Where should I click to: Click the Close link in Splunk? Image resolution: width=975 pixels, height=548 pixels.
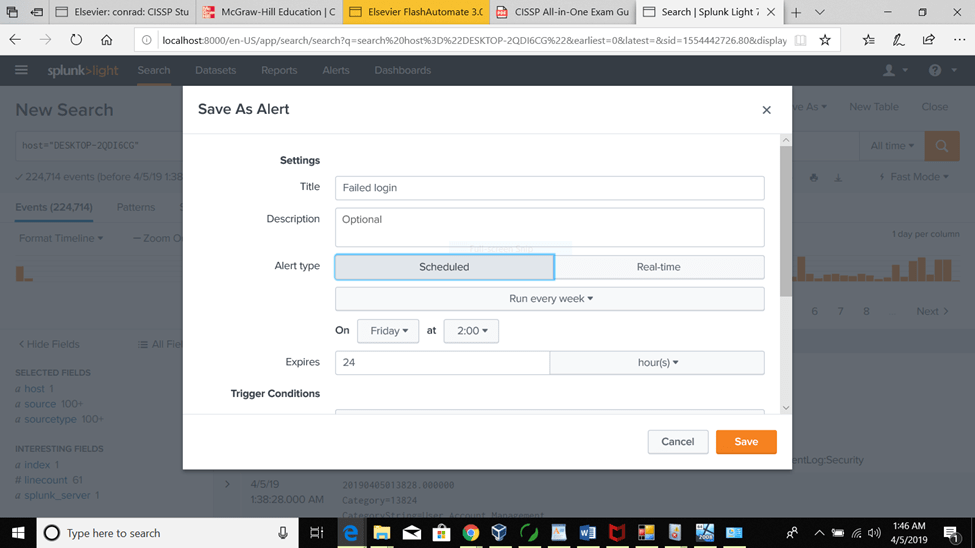click(935, 107)
